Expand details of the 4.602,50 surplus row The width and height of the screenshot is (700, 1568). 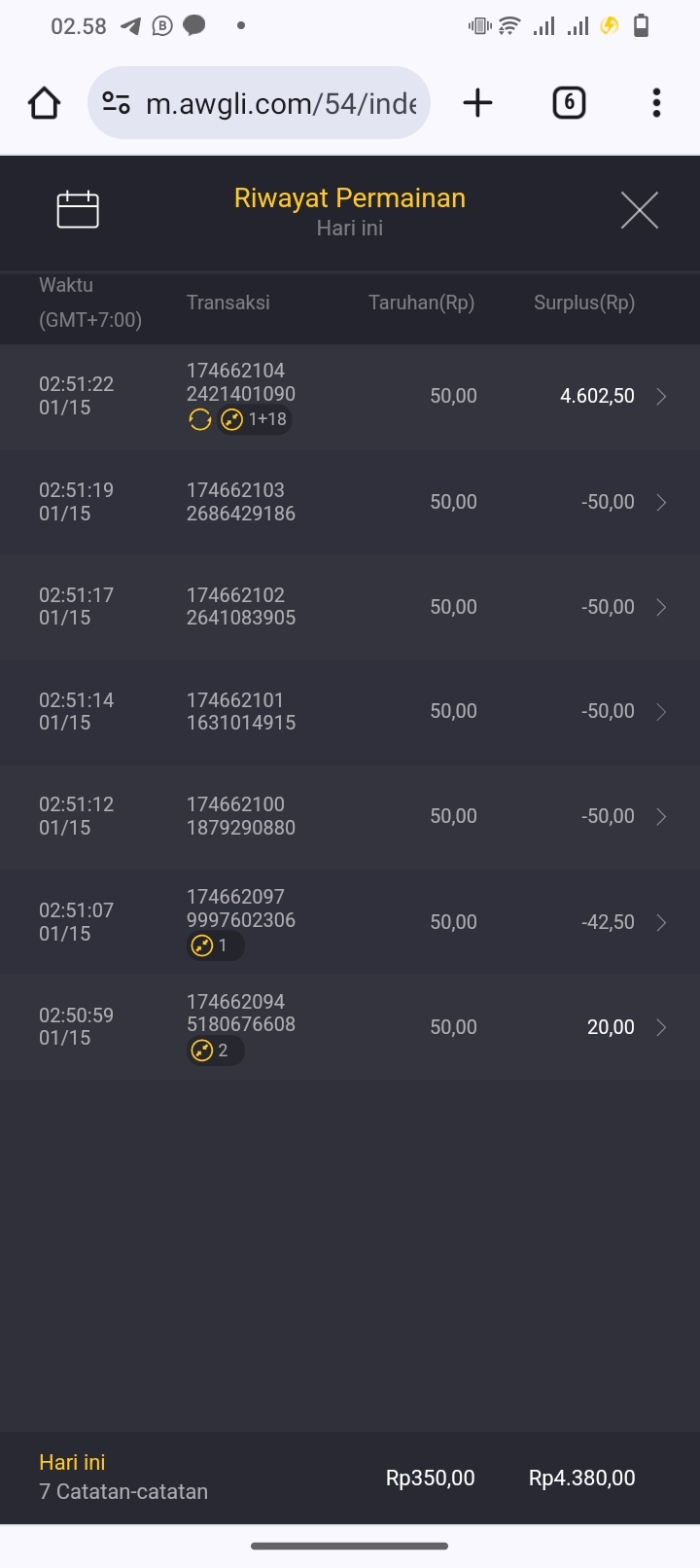point(661,396)
